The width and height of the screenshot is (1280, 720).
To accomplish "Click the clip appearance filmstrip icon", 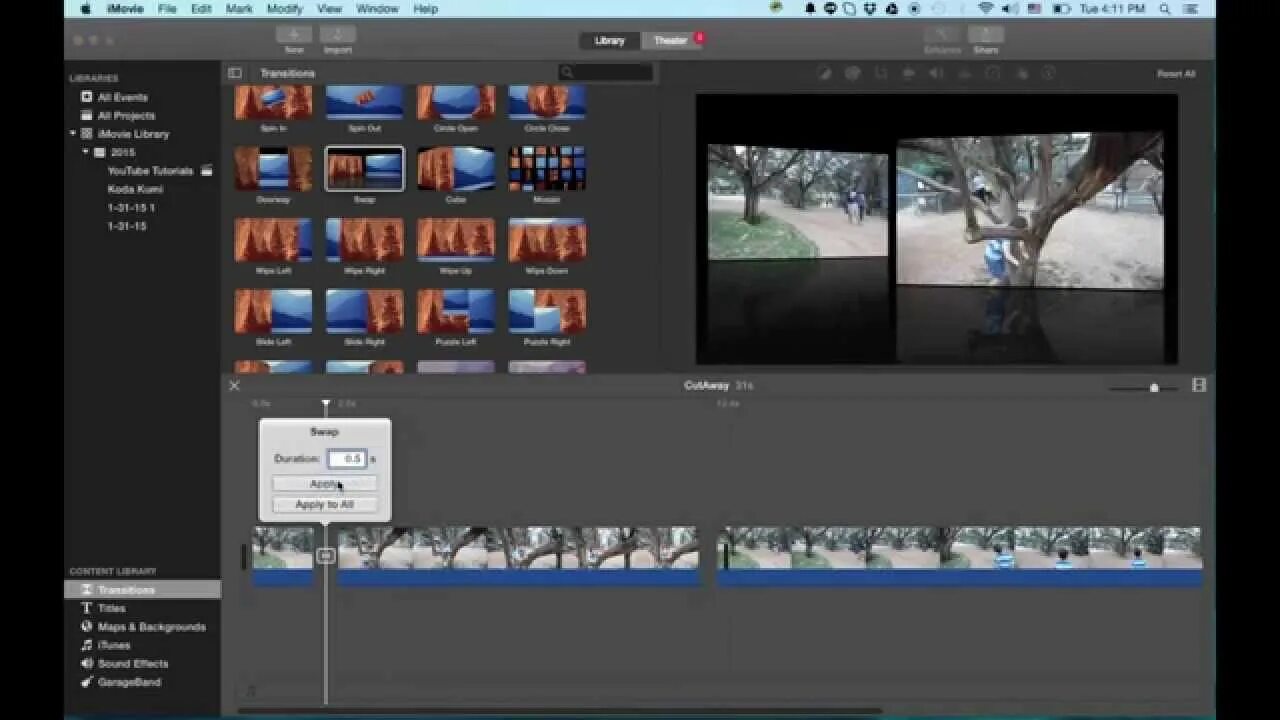I will [x=1199, y=385].
